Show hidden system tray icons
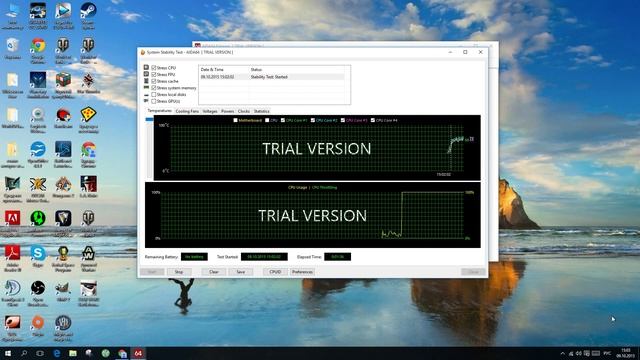640x360 pixels. pyautogui.click(x=563, y=353)
